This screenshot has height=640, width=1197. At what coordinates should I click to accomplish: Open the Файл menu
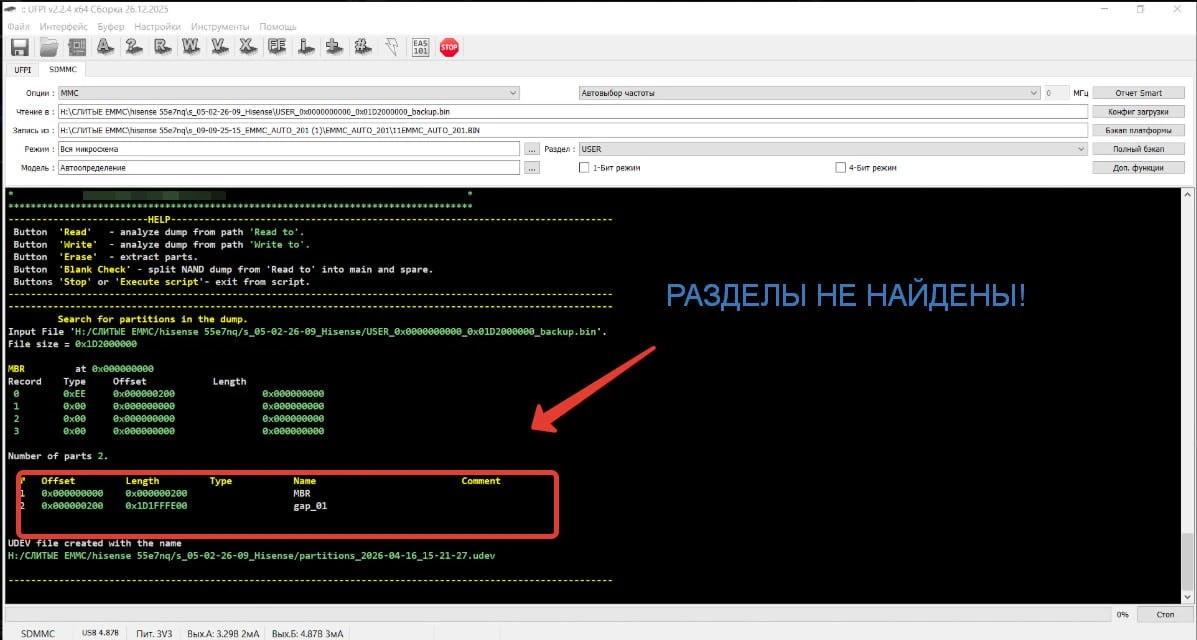(18, 27)
